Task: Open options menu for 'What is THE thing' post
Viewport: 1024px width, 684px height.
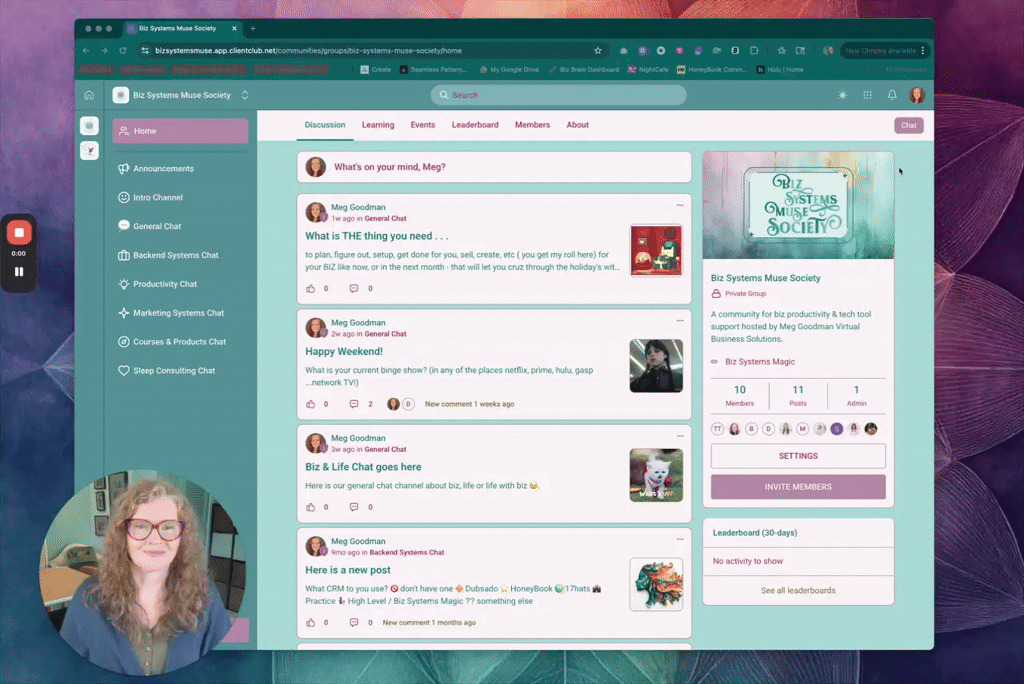Action: (680, 205)
